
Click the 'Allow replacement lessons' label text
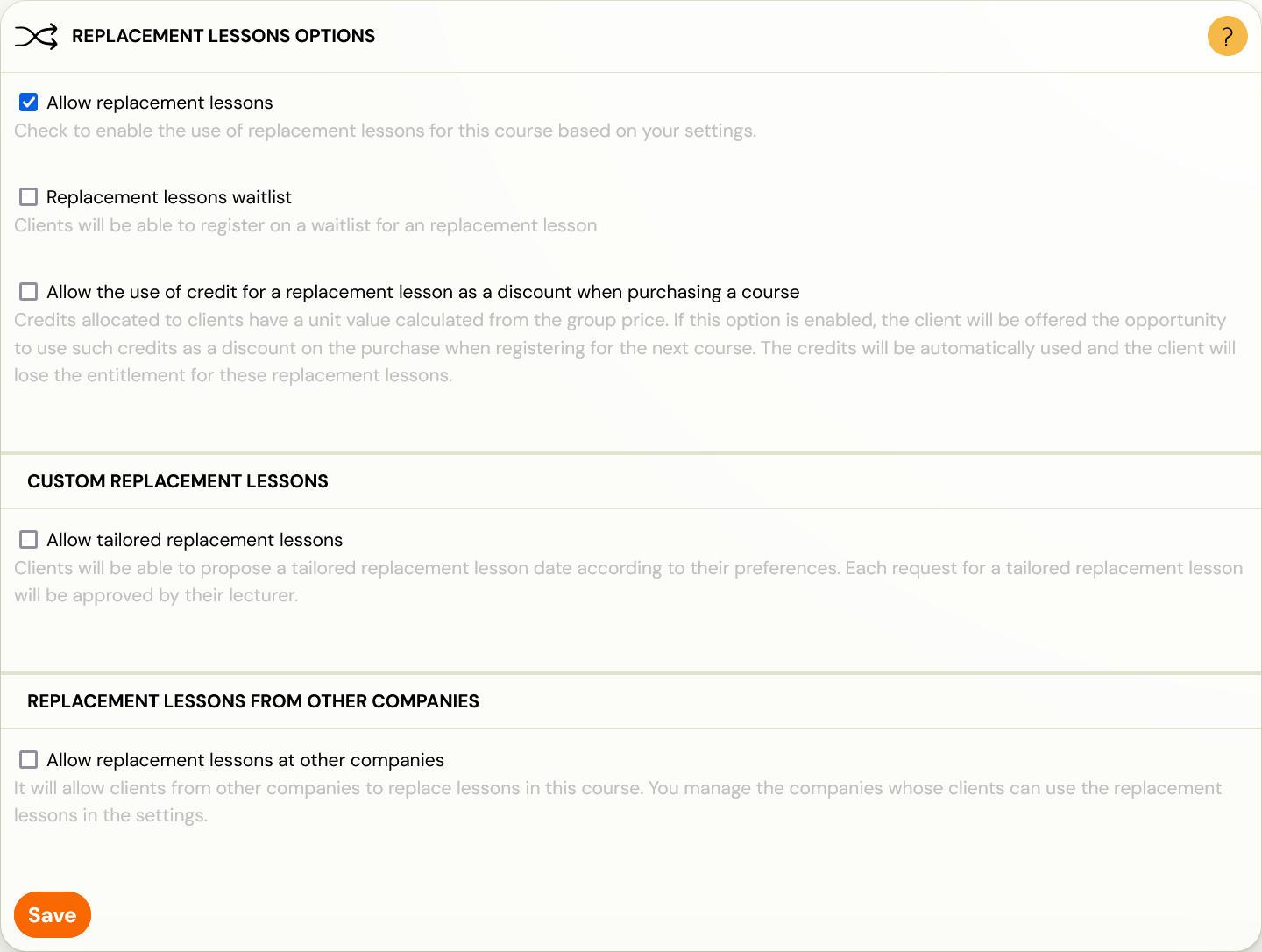[160, 103]
